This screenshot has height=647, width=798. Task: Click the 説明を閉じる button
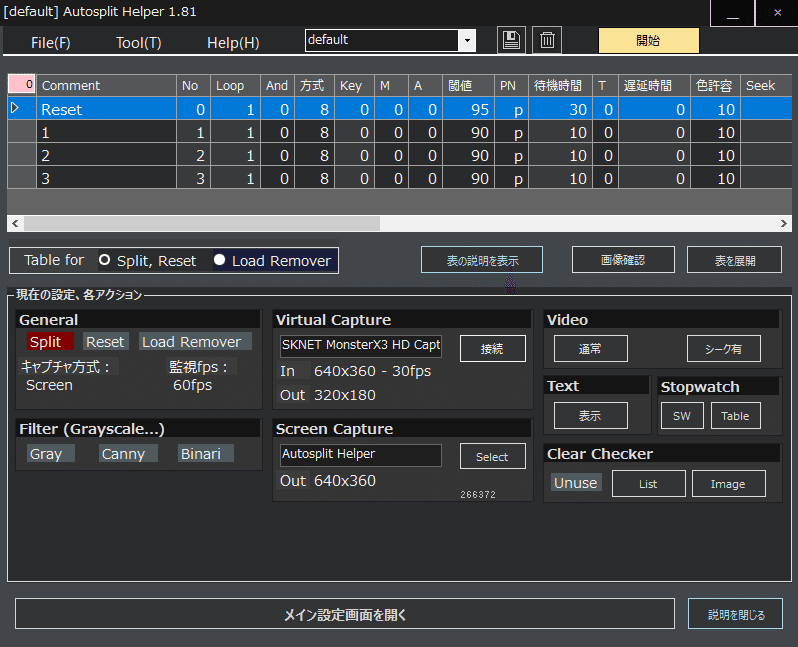click(x=735, y=614)
